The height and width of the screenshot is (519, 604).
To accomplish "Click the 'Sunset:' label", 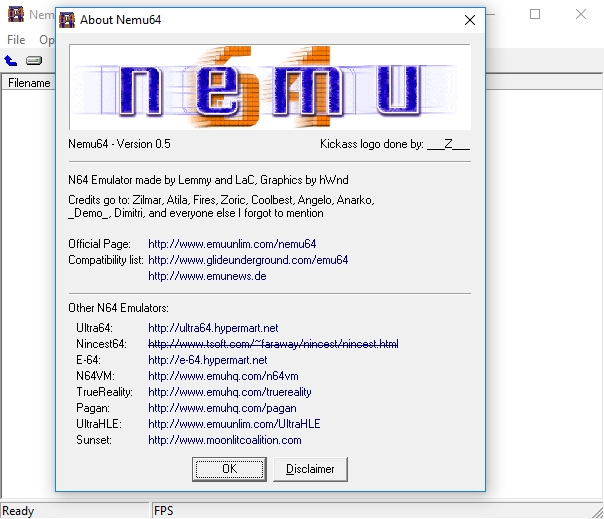I will [x=94, y=440].
